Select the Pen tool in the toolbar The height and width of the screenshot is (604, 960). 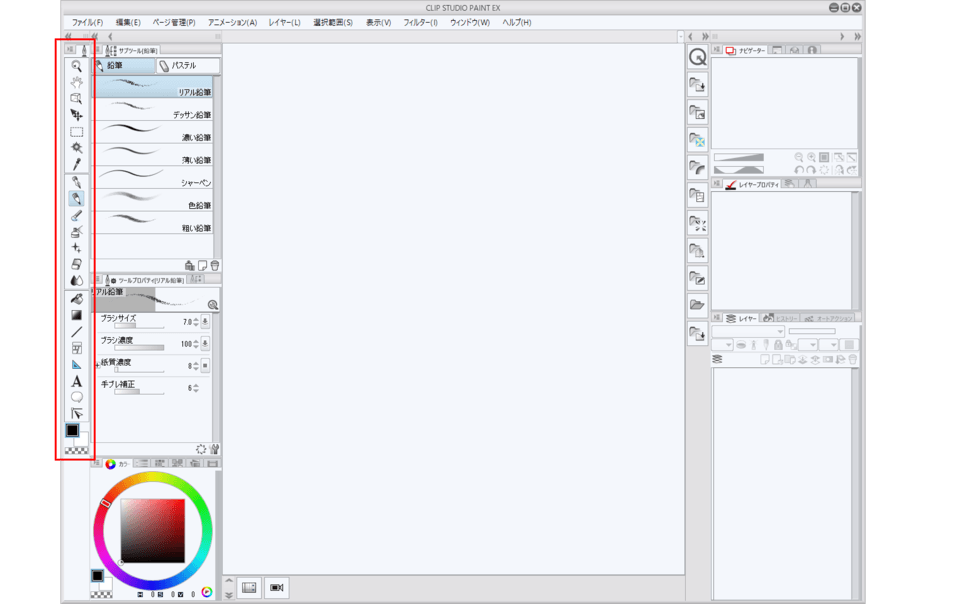[x=78, y=199]
